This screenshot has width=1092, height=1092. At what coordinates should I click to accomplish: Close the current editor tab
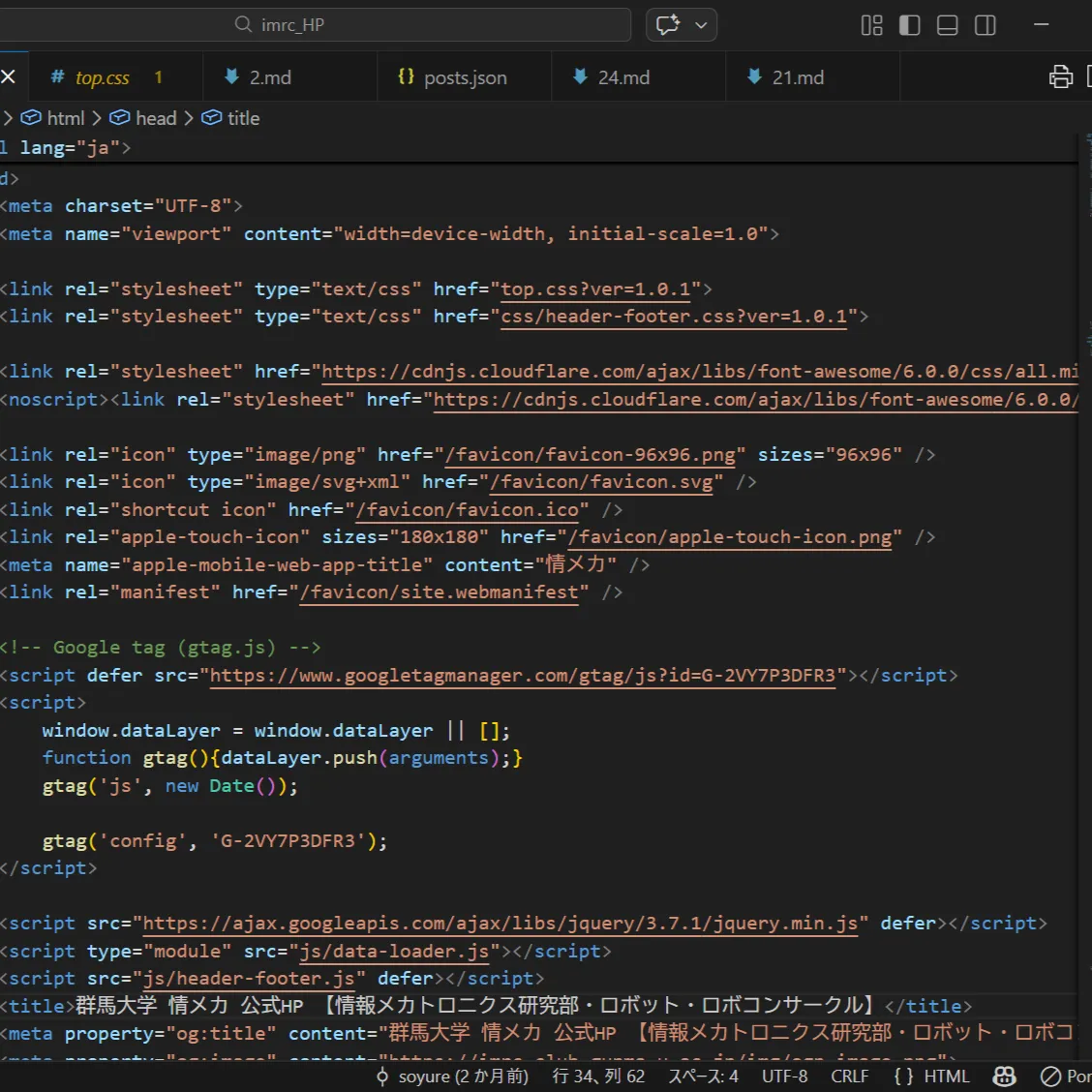[9, 77]
